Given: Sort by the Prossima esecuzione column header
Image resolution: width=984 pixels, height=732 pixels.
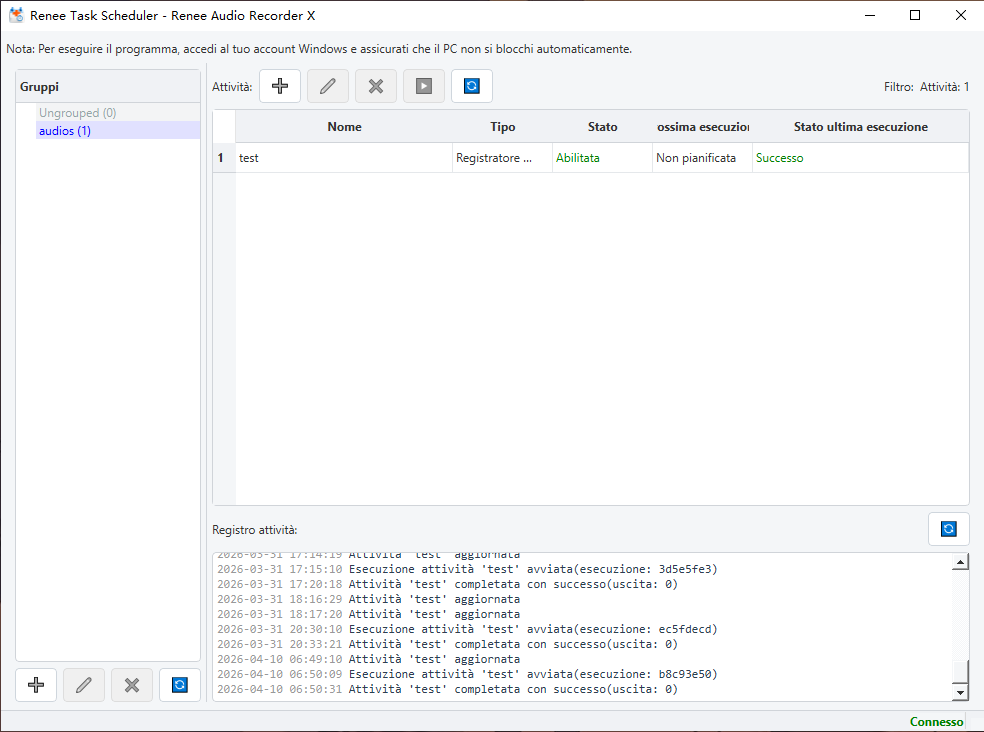Looking at the screenshot, I should (x=702, y=127).
